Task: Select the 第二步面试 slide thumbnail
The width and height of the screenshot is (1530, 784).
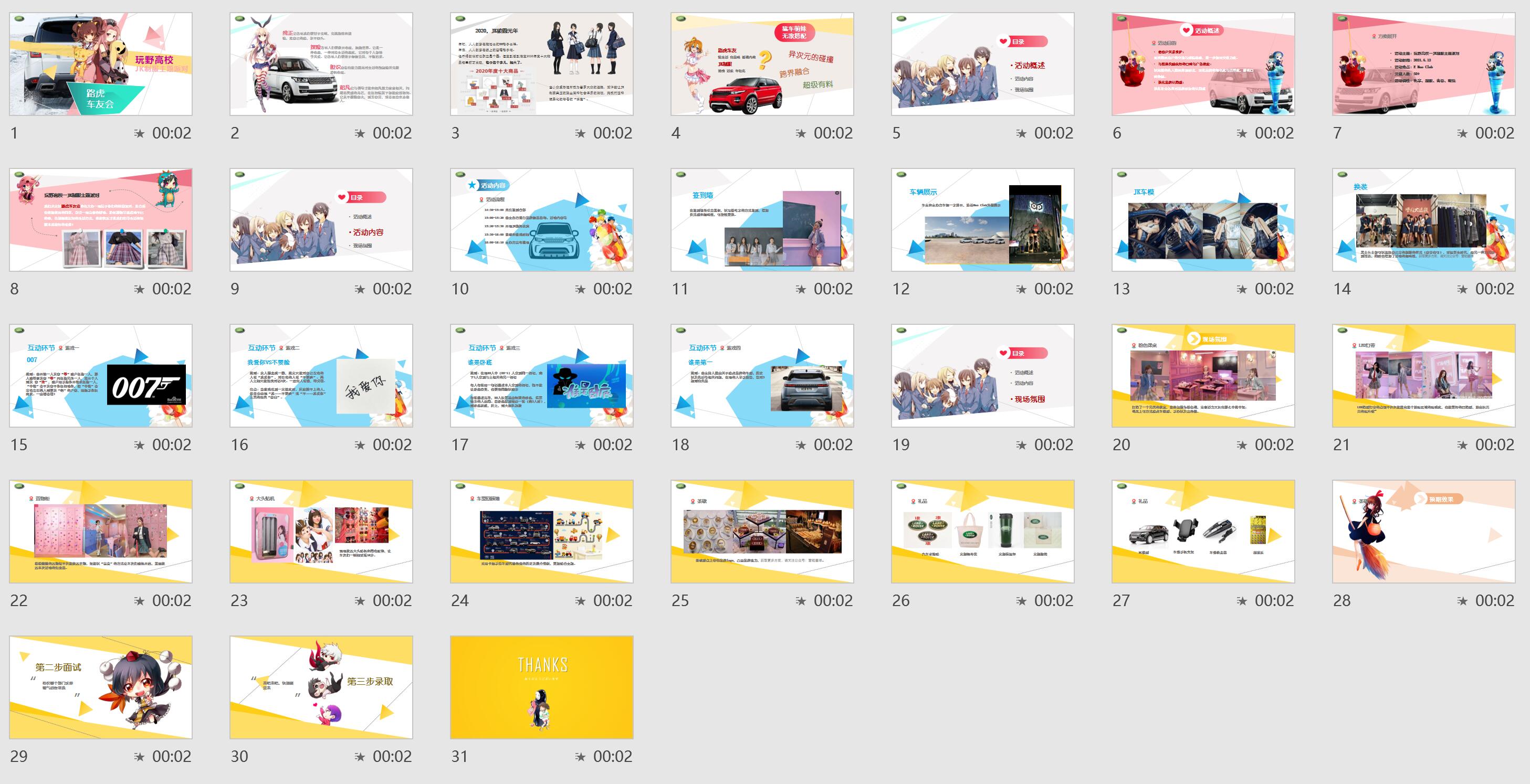Action: pyautogui.click(x=100, y=687)
